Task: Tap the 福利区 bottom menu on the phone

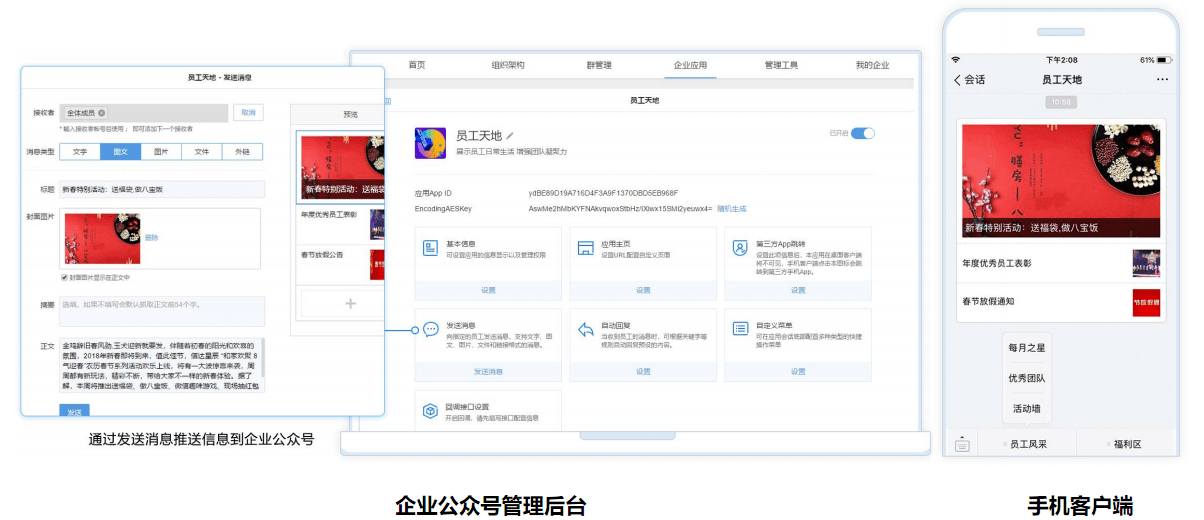Action: click(1127, 444)
